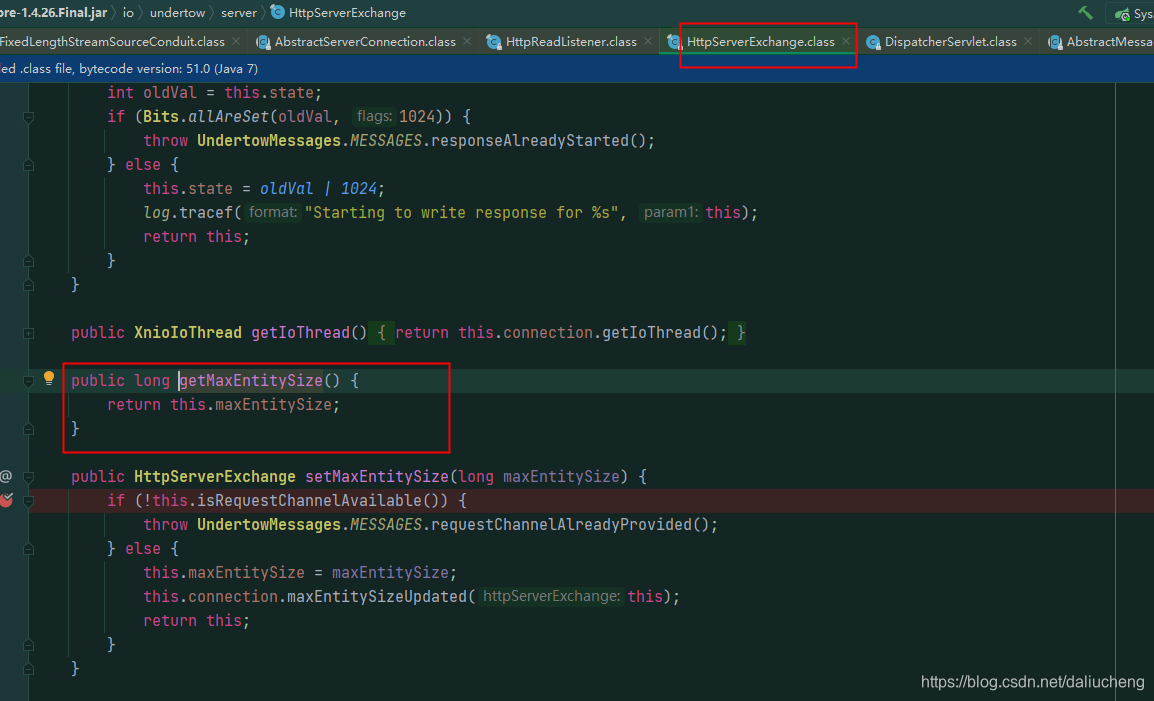Click the 'httpServerExchange:' parameter hint
The width and height of the screenshot is (1154, 701).
coord(551,596)
